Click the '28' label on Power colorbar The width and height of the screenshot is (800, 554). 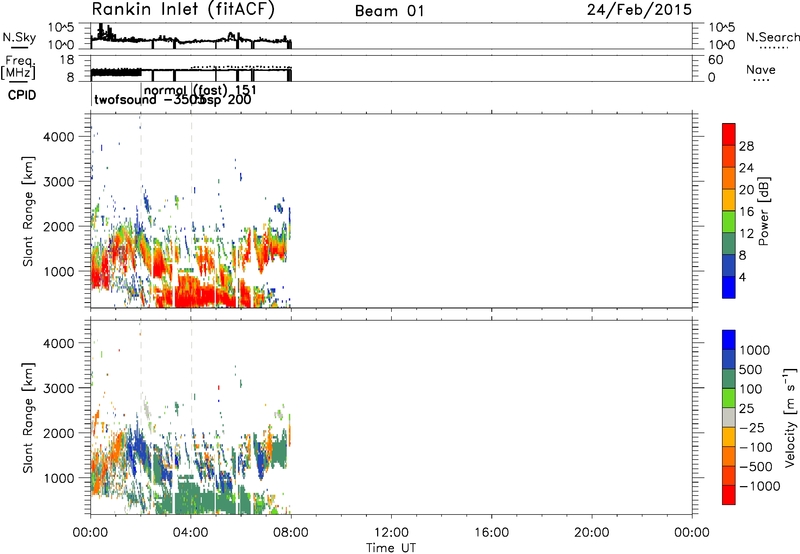pyautogui.click(x=746, y=146)
